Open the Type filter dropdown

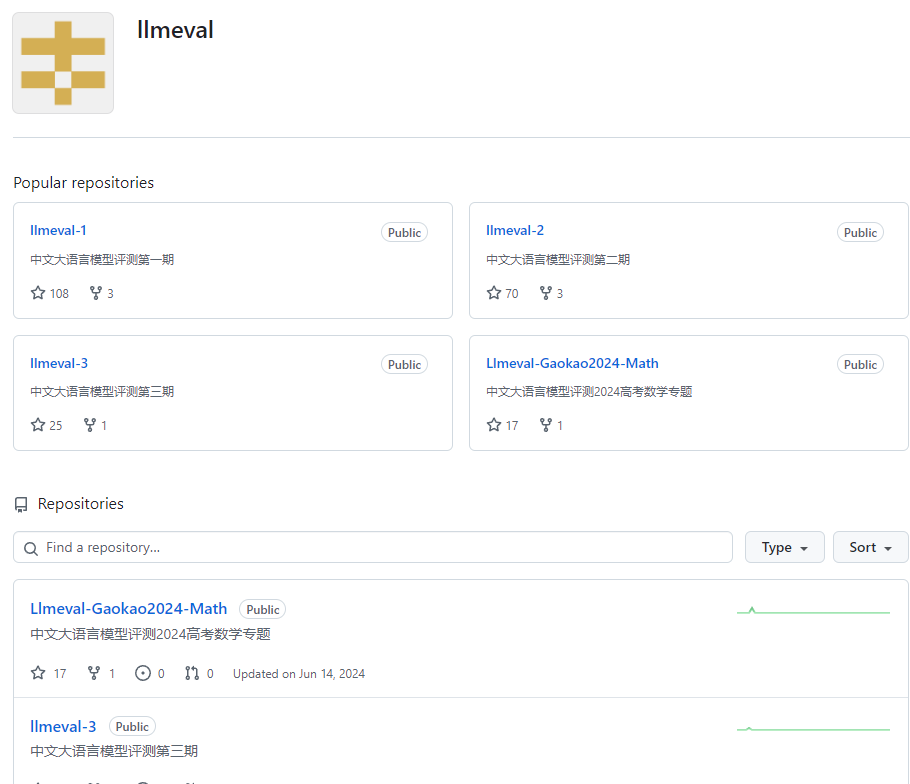pyautogui.click(x=784, y=547)
